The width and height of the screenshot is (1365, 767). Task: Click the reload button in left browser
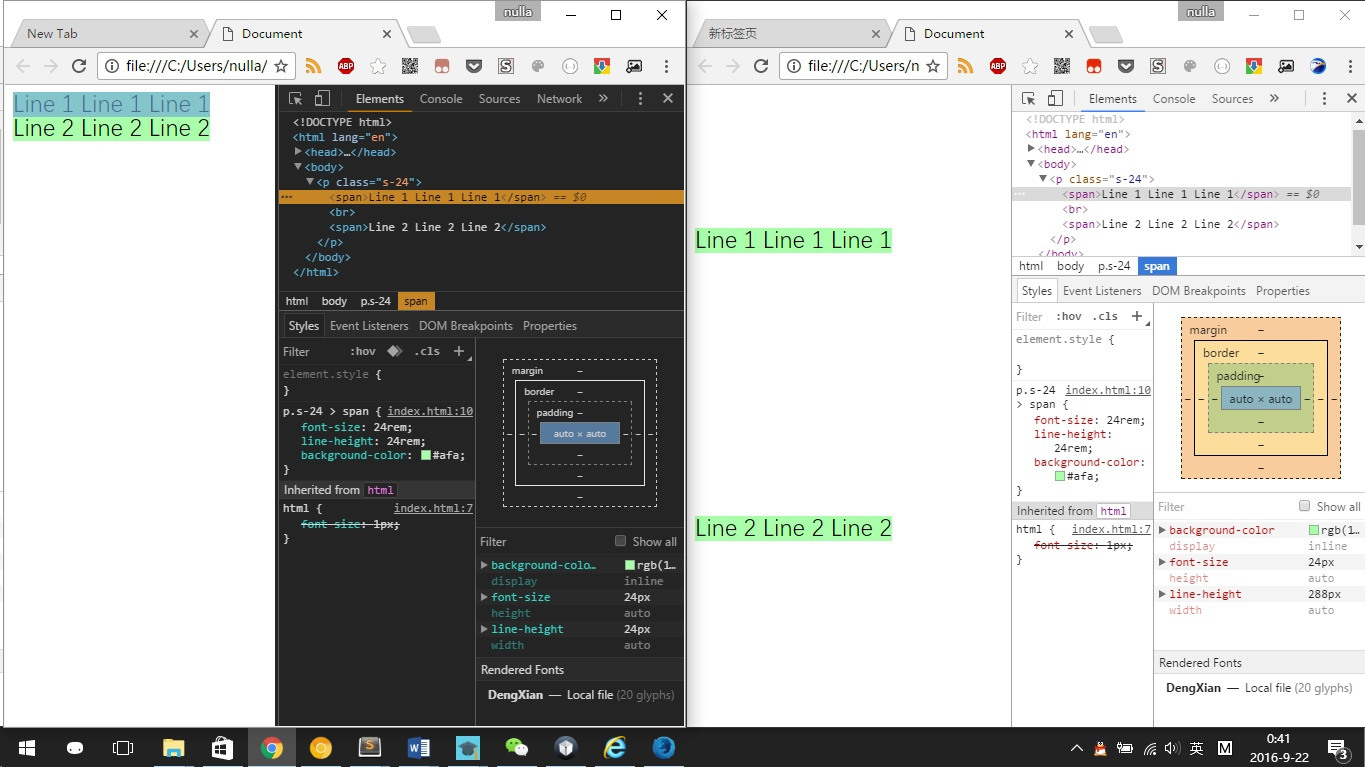click(78, 66)
